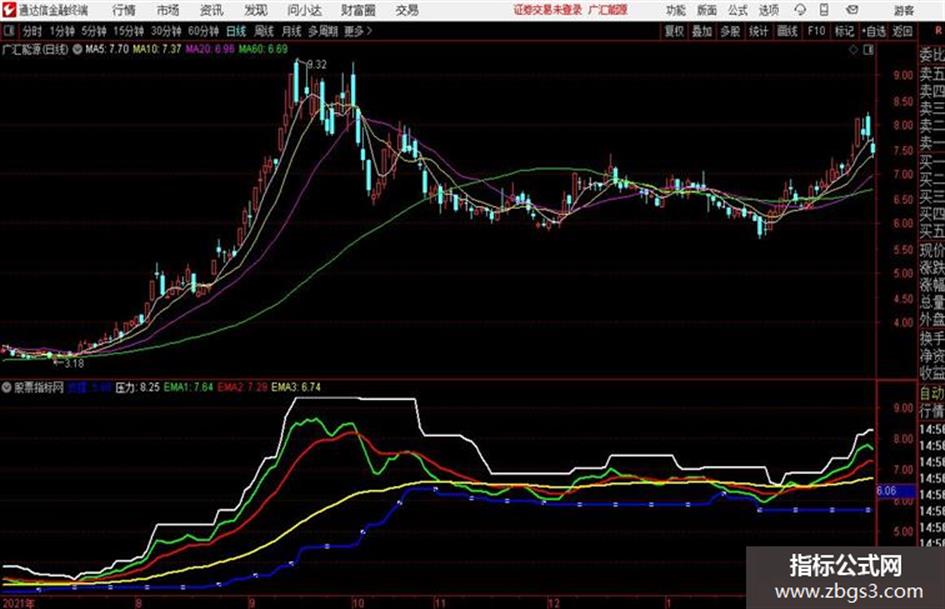The image size is (945, 609).
Task: Click the 广汇能源 stock name in title bar
Action: 608,10
